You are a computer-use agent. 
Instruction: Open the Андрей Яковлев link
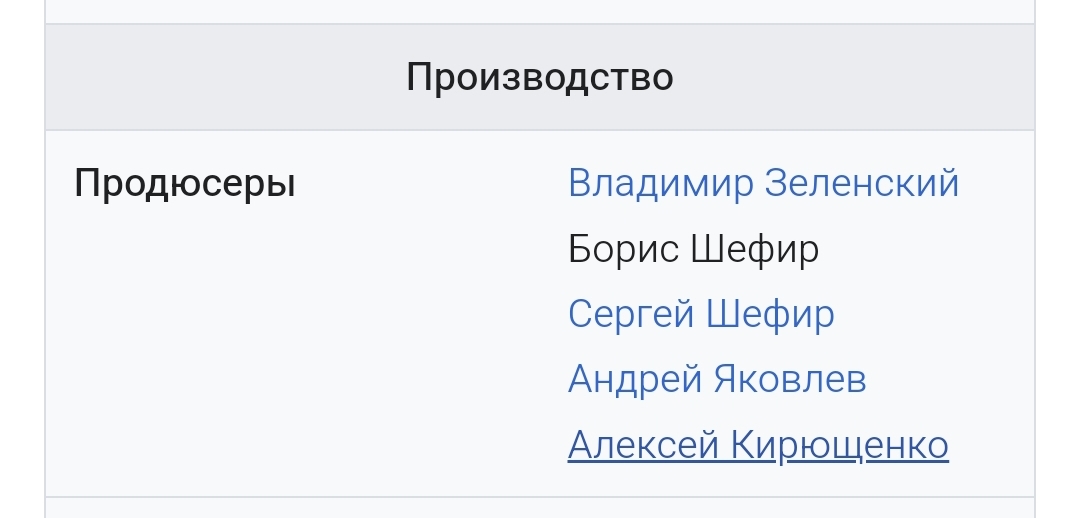[x=716, y=379]
